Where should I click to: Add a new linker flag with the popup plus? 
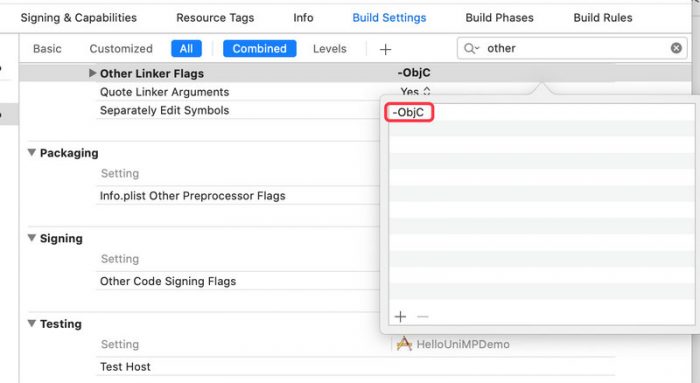400,316
